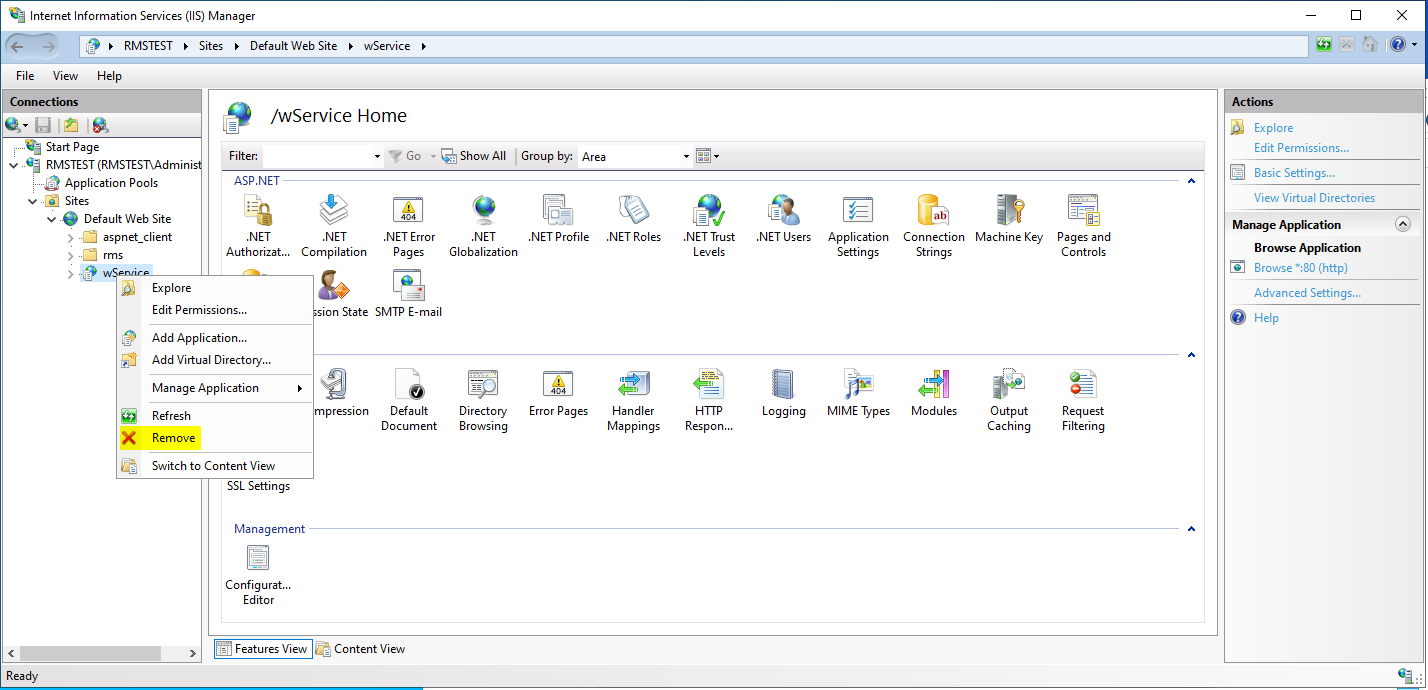This screenshot has width=1428, height=690.
Task: Choose Refresh from context menu
Action: pyautogui.click(x=215, y=416)
